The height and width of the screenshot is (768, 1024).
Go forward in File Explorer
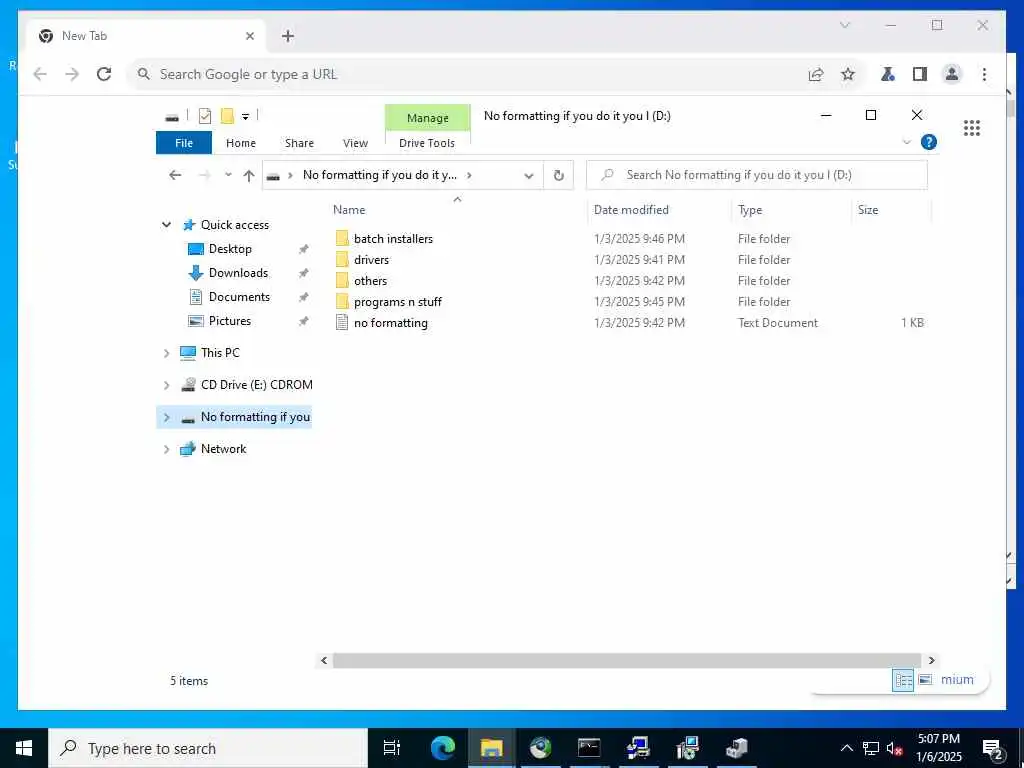click(204, 175)
